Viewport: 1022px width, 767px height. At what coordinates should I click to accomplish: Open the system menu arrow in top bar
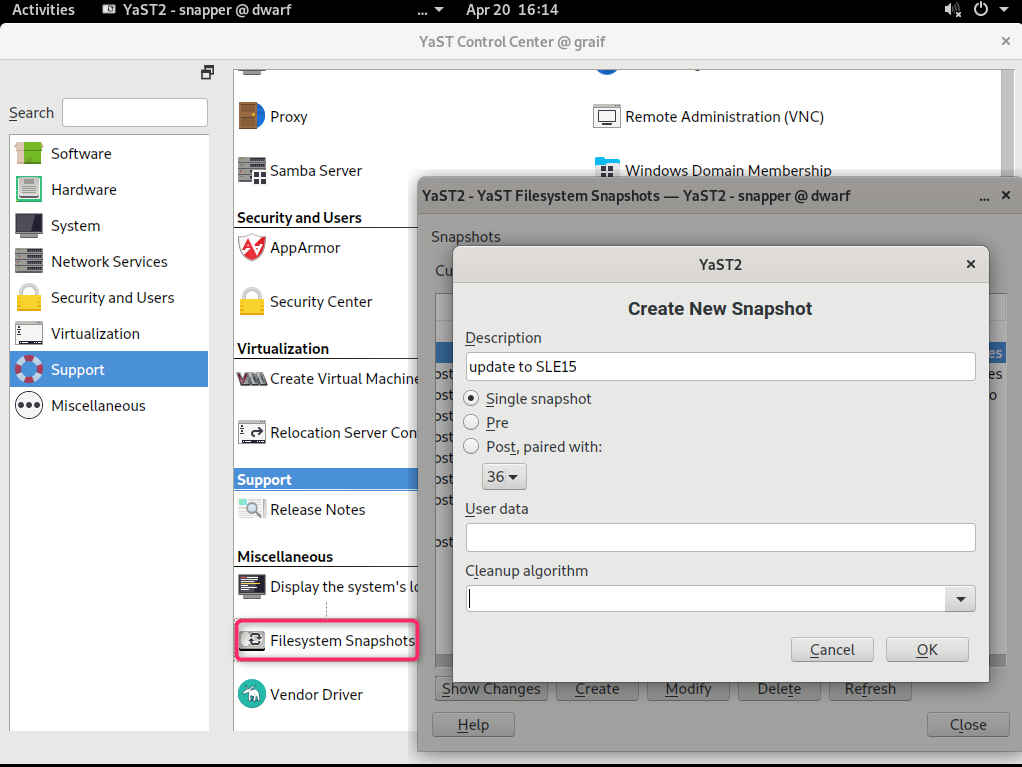pyautogui.click(x=1004, y=10)
